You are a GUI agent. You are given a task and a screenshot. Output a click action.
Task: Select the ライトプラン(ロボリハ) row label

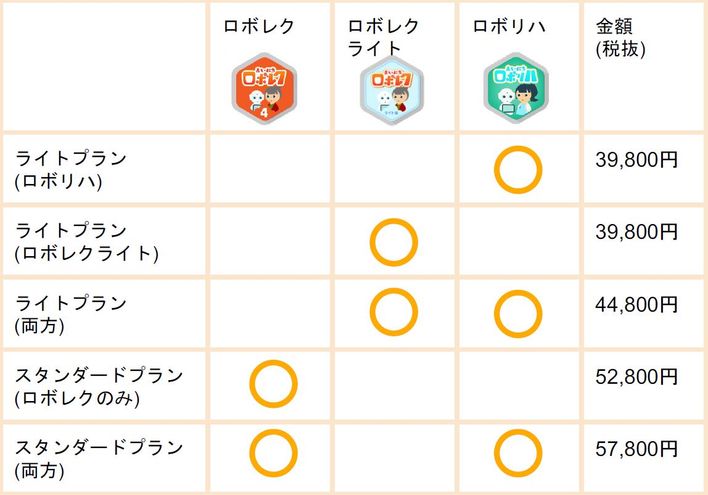point(71,170)
